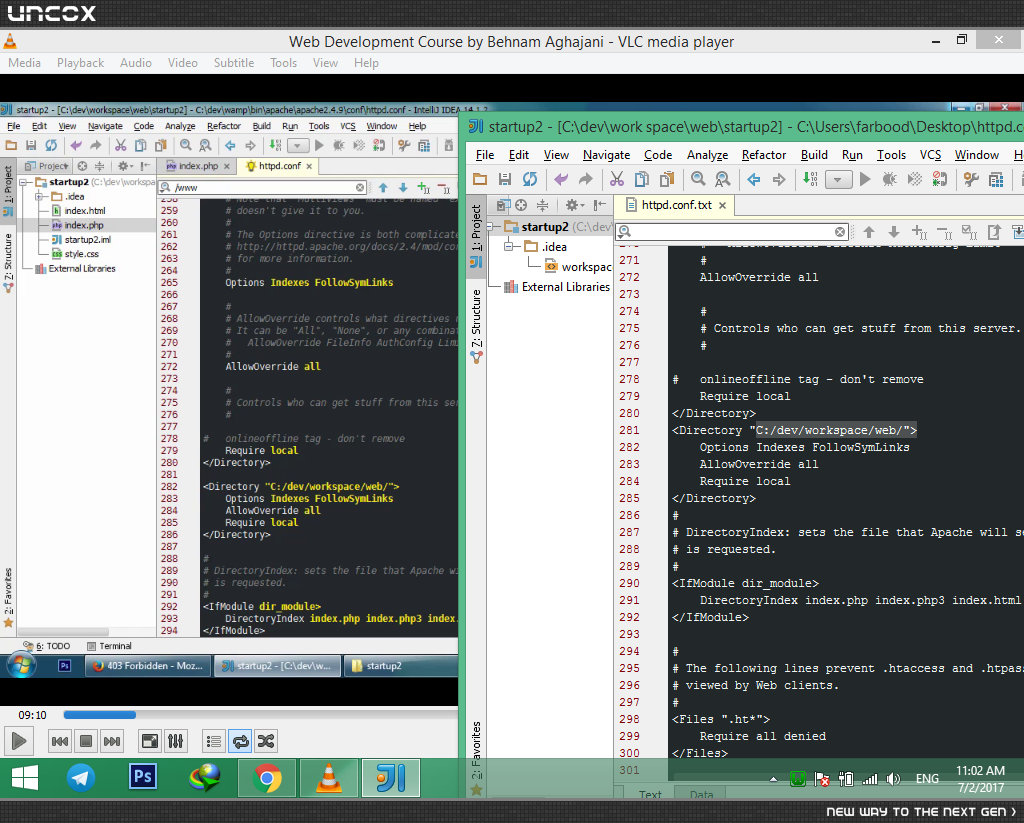Screen dimensions: 1024x823
Task: Click VLC next media button
Action: [x=112, y=741]
